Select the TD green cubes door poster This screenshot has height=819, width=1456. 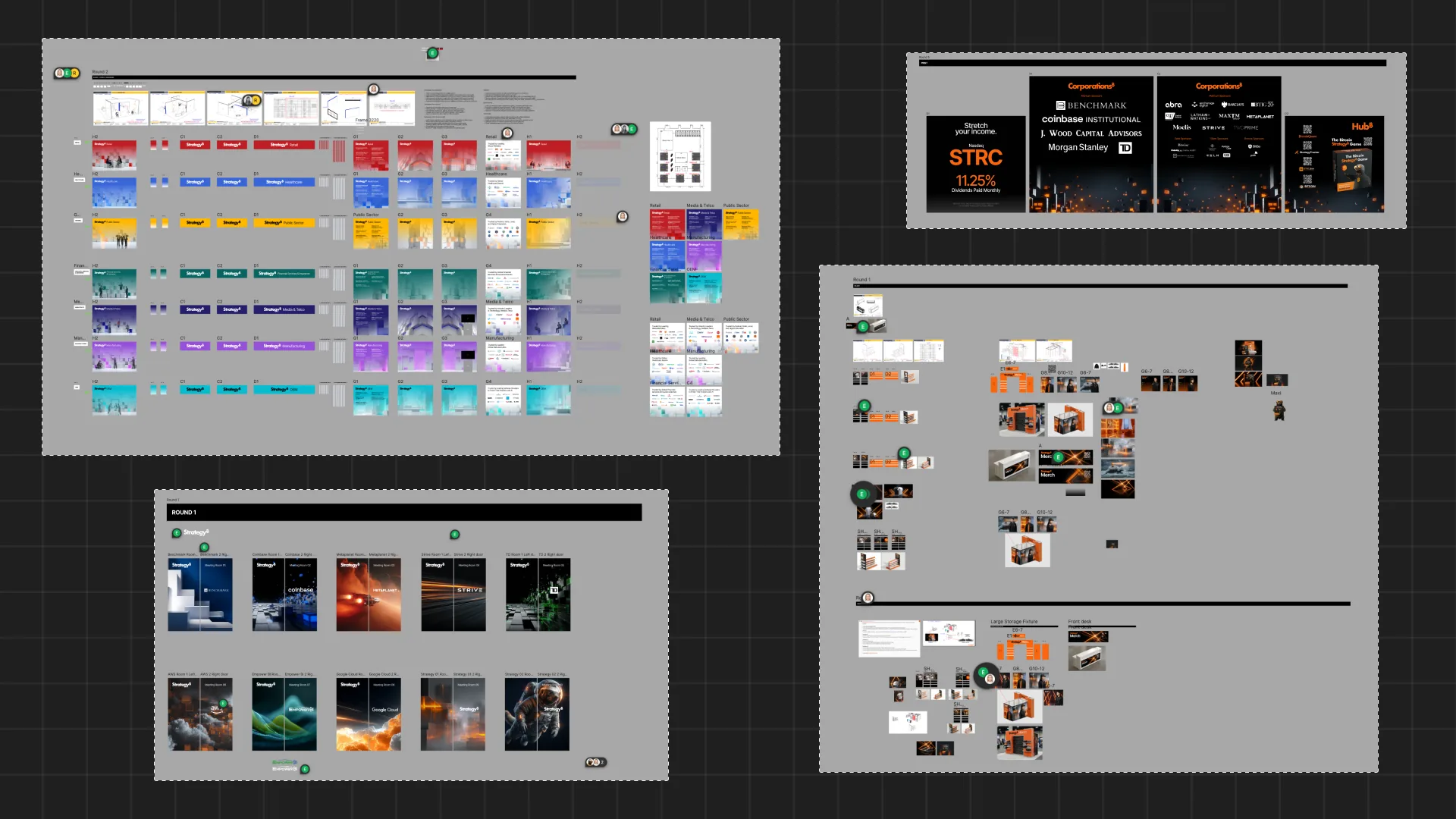(538, 595)
